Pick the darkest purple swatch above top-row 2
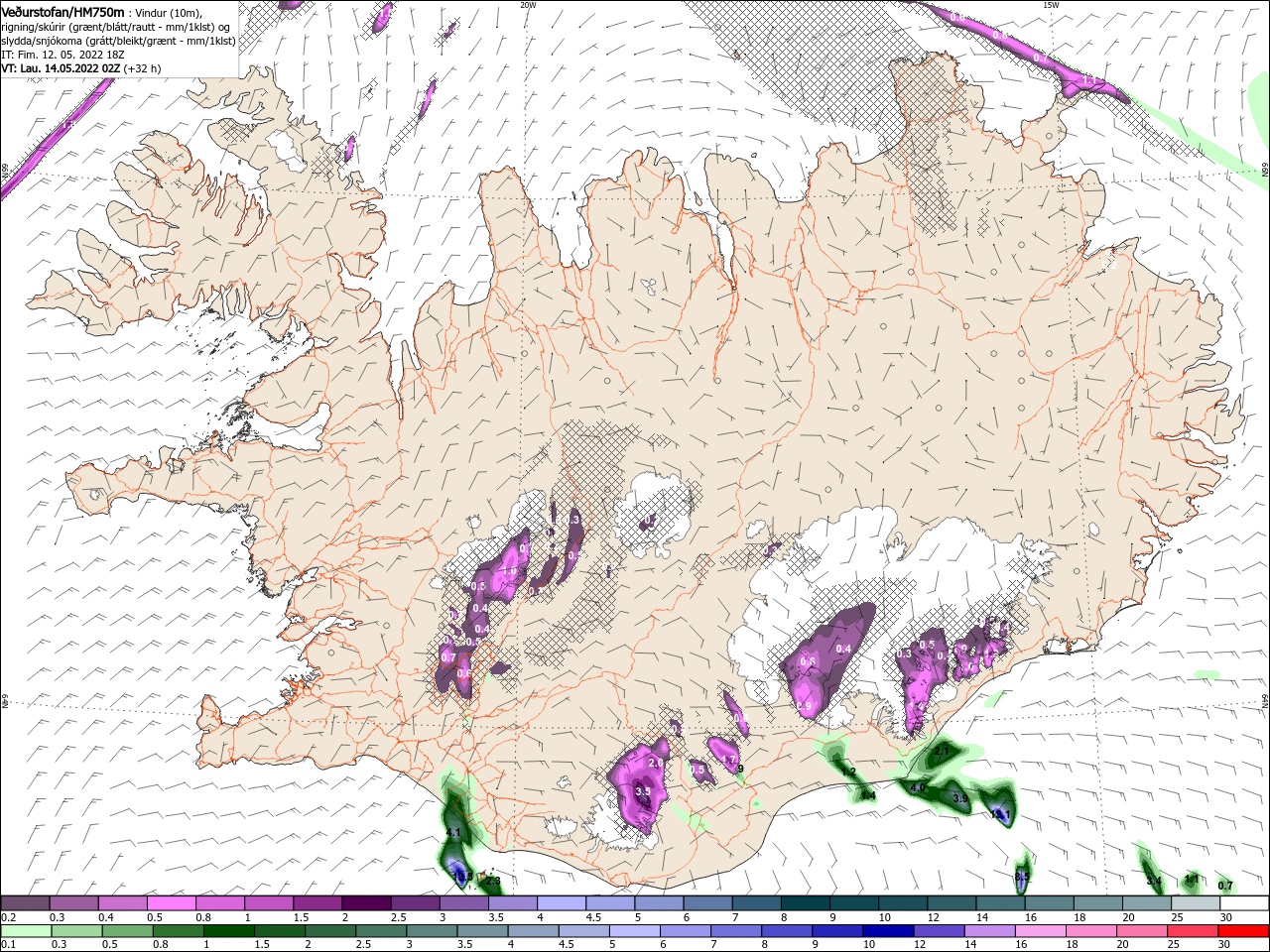Screen dimensions: 1270x952 [x=366, y=903]
